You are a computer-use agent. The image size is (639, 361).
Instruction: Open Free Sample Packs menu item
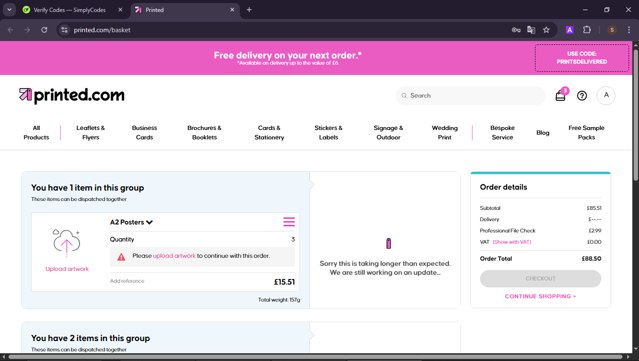click(x=586, y=132)
